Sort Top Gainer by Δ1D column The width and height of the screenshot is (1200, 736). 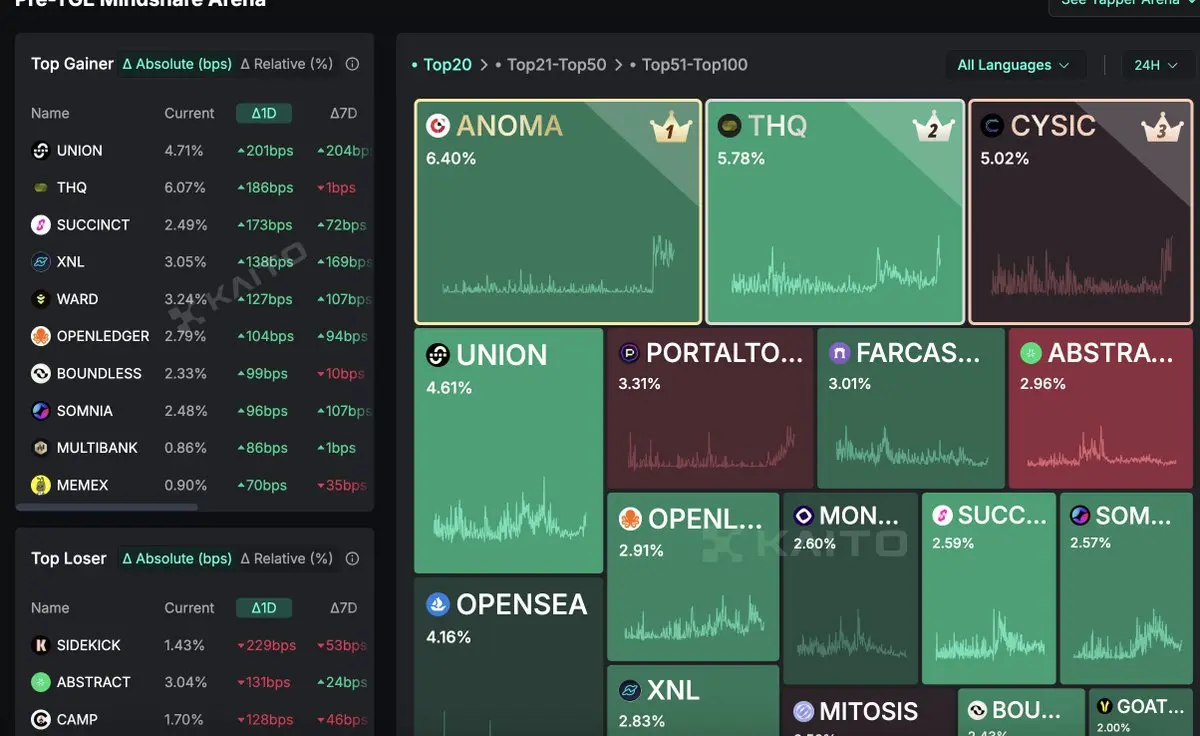tap(264, 113)
